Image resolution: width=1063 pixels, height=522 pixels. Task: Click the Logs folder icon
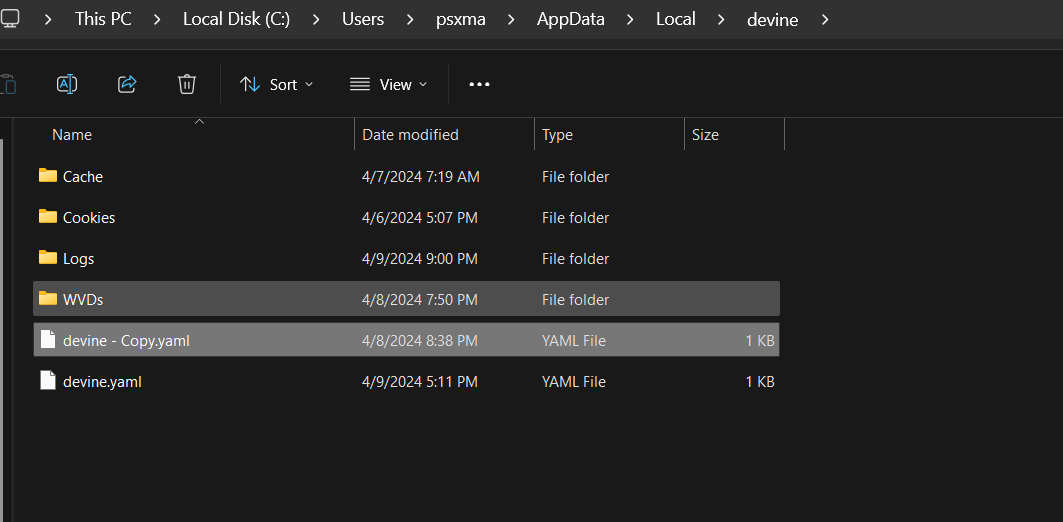click(x=48, y=258)
